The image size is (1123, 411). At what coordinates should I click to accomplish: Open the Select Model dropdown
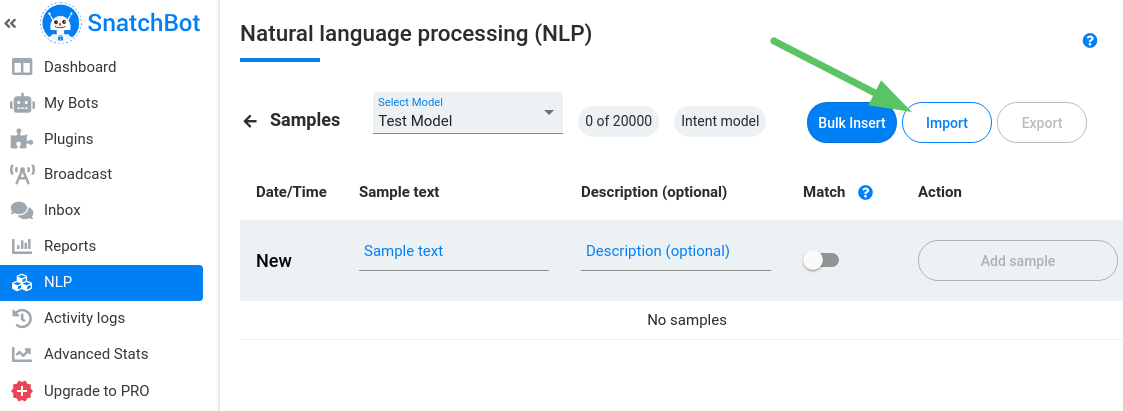tap(467, 113)
